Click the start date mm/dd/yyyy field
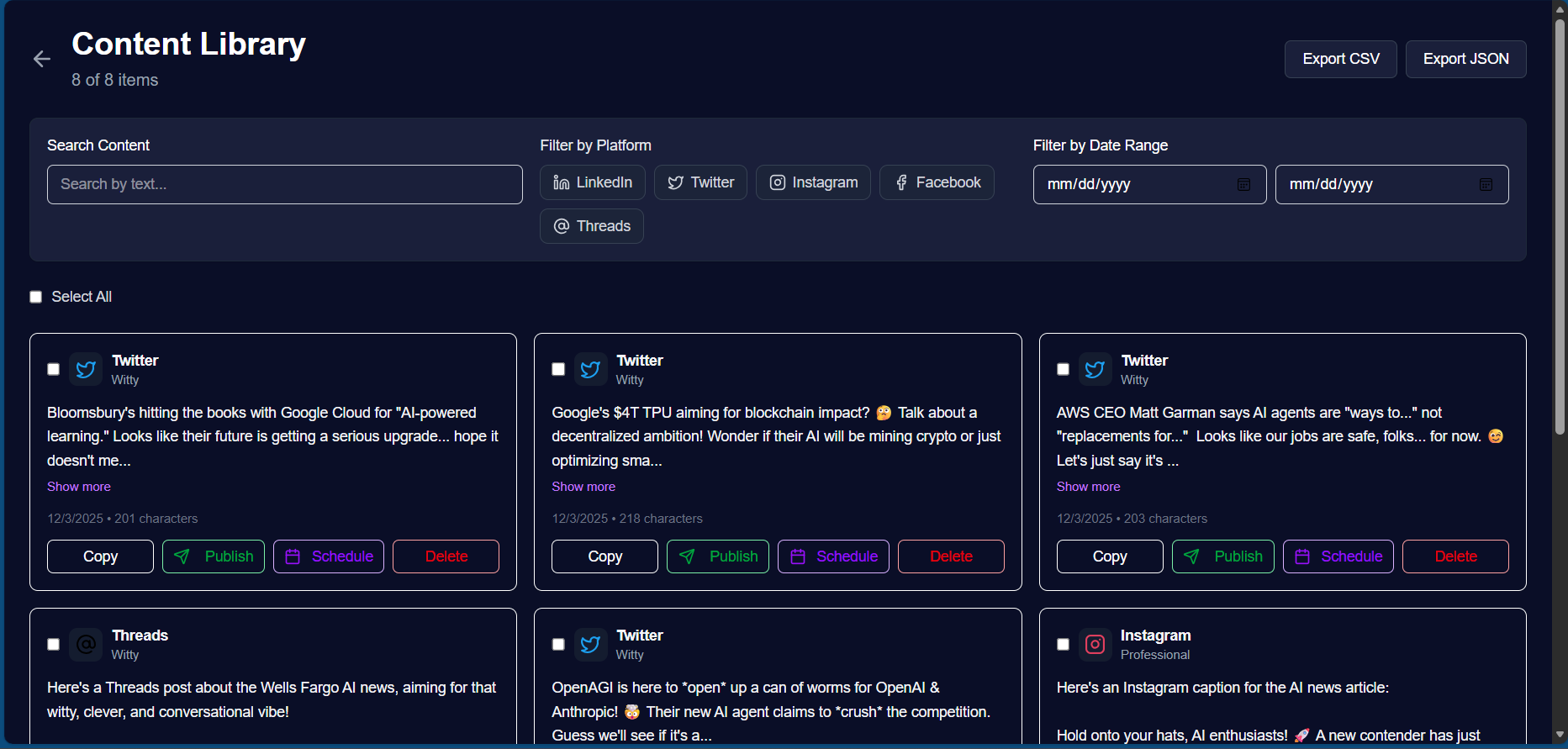The height and width of the screenshot is (749, 1568). (1149, 184)
